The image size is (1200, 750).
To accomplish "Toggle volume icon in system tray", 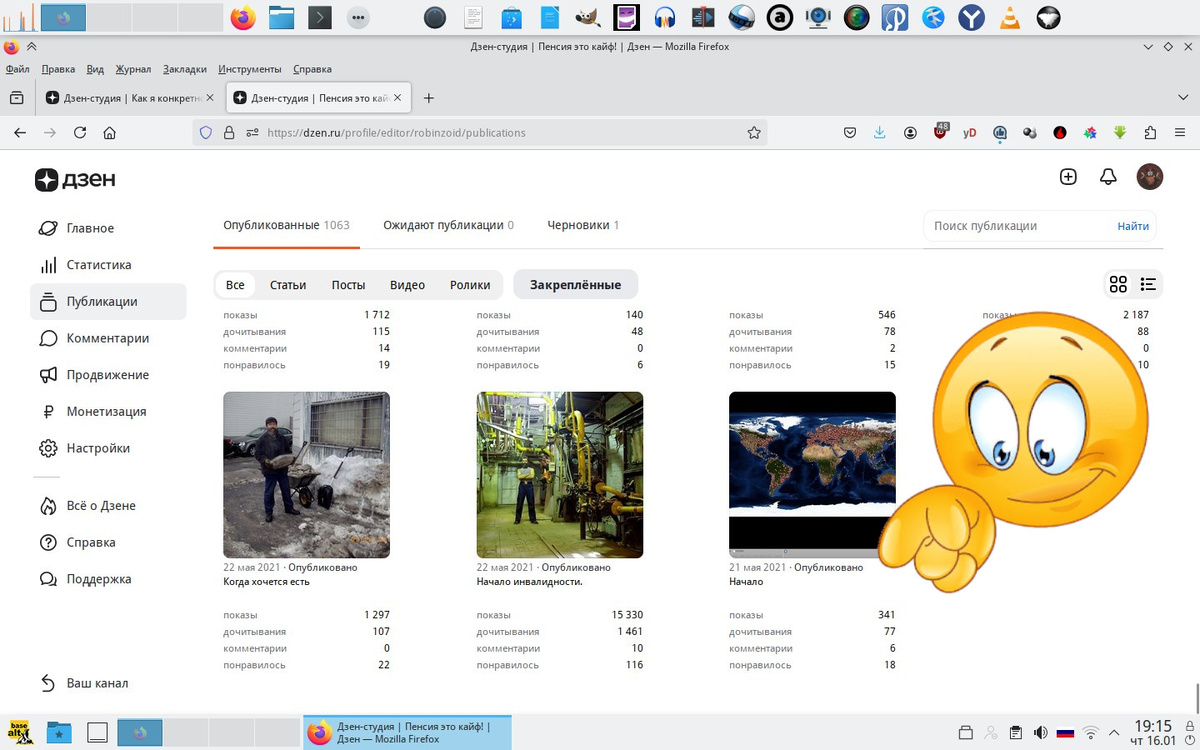I will [x=1040, y=732].
